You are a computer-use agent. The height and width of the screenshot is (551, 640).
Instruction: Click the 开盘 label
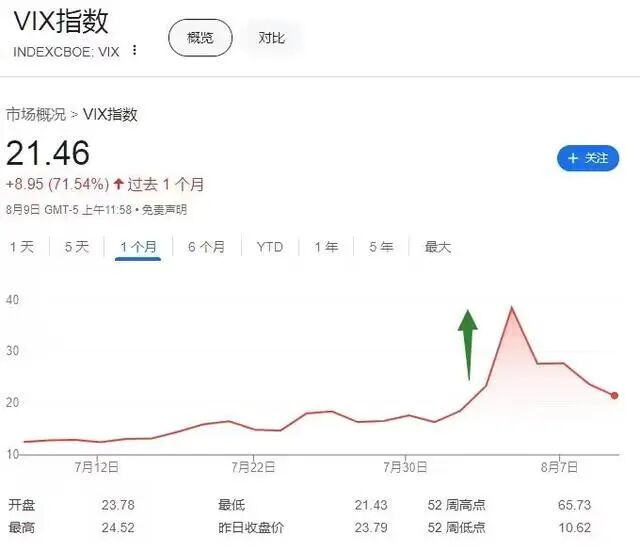coord(22,505)
